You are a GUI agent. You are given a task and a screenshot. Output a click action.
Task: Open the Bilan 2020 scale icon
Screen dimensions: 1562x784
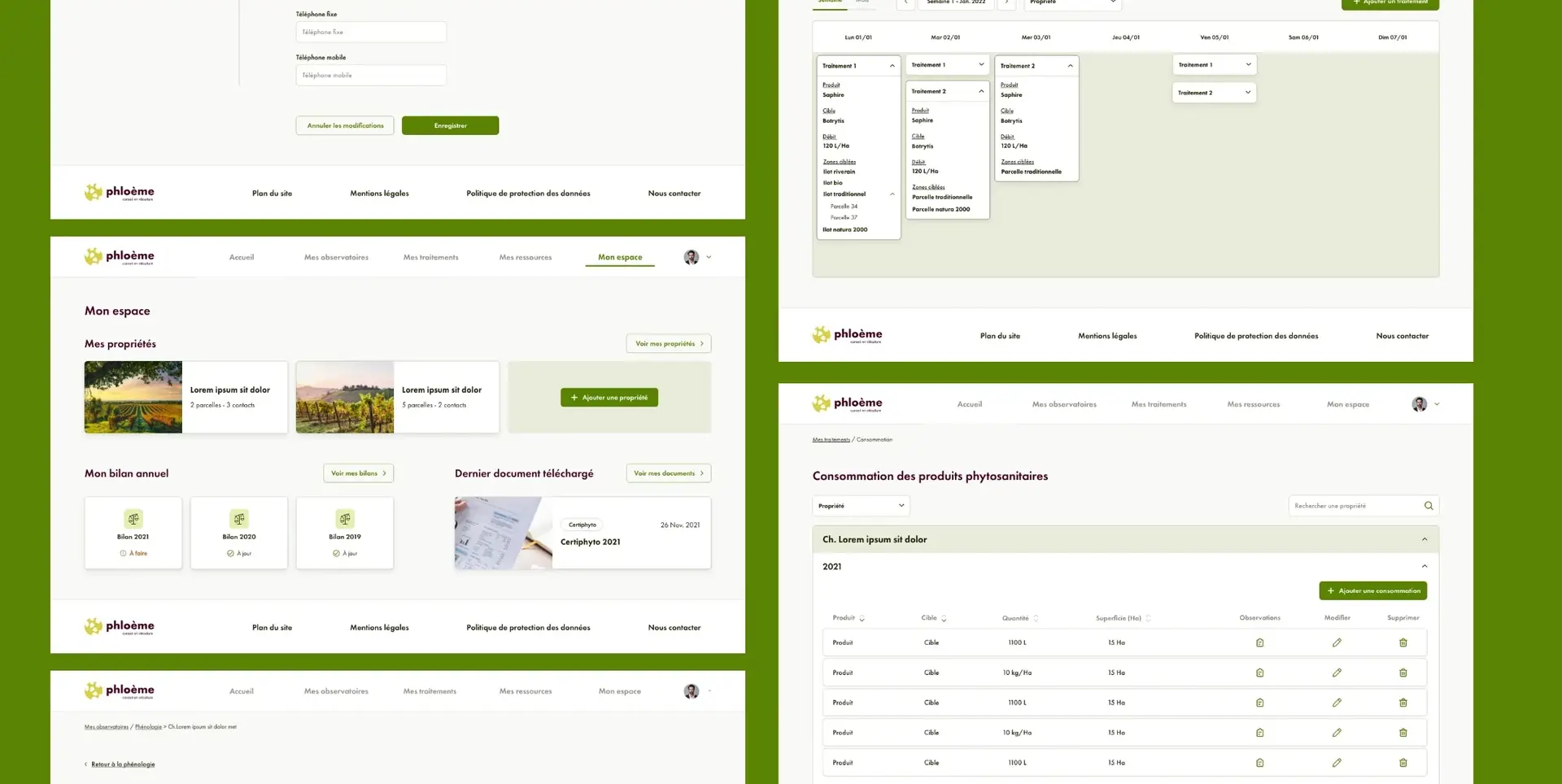[239, 519]
